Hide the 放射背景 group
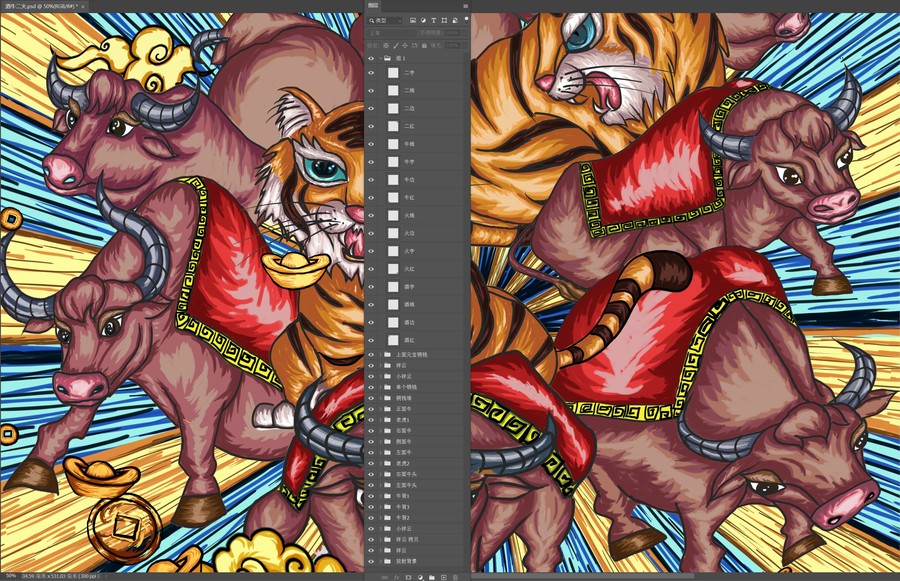Screen dimensions: 900x581 click(x=371, y=561)
